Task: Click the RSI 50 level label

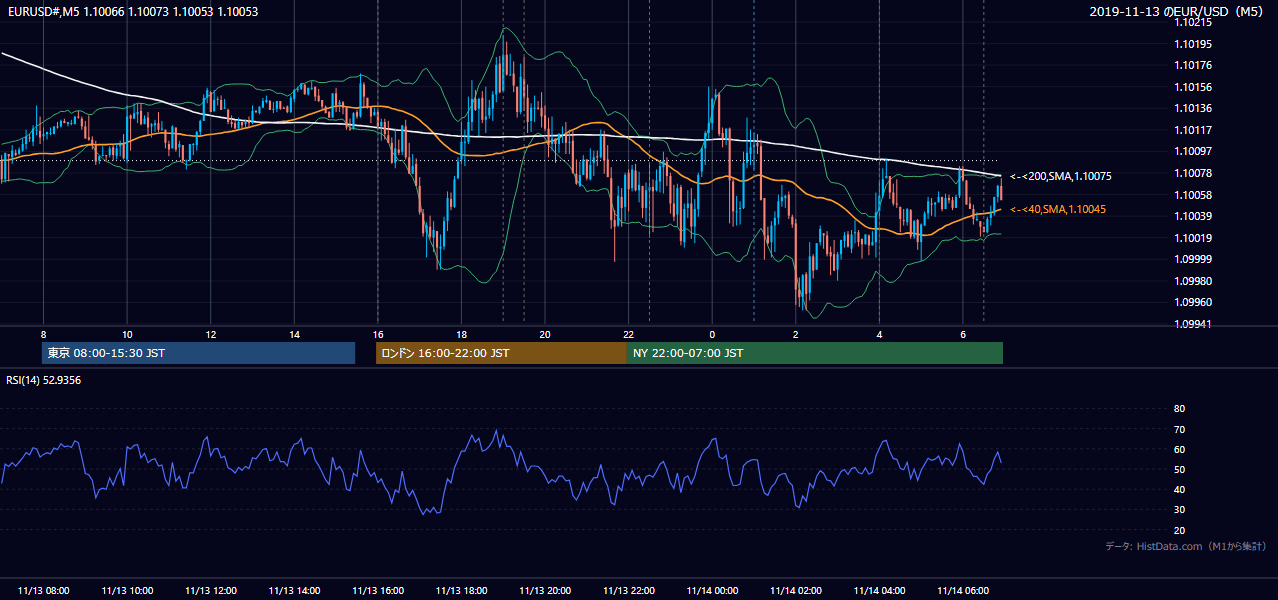Action: pyautogui.click(x=1179, y=469)
